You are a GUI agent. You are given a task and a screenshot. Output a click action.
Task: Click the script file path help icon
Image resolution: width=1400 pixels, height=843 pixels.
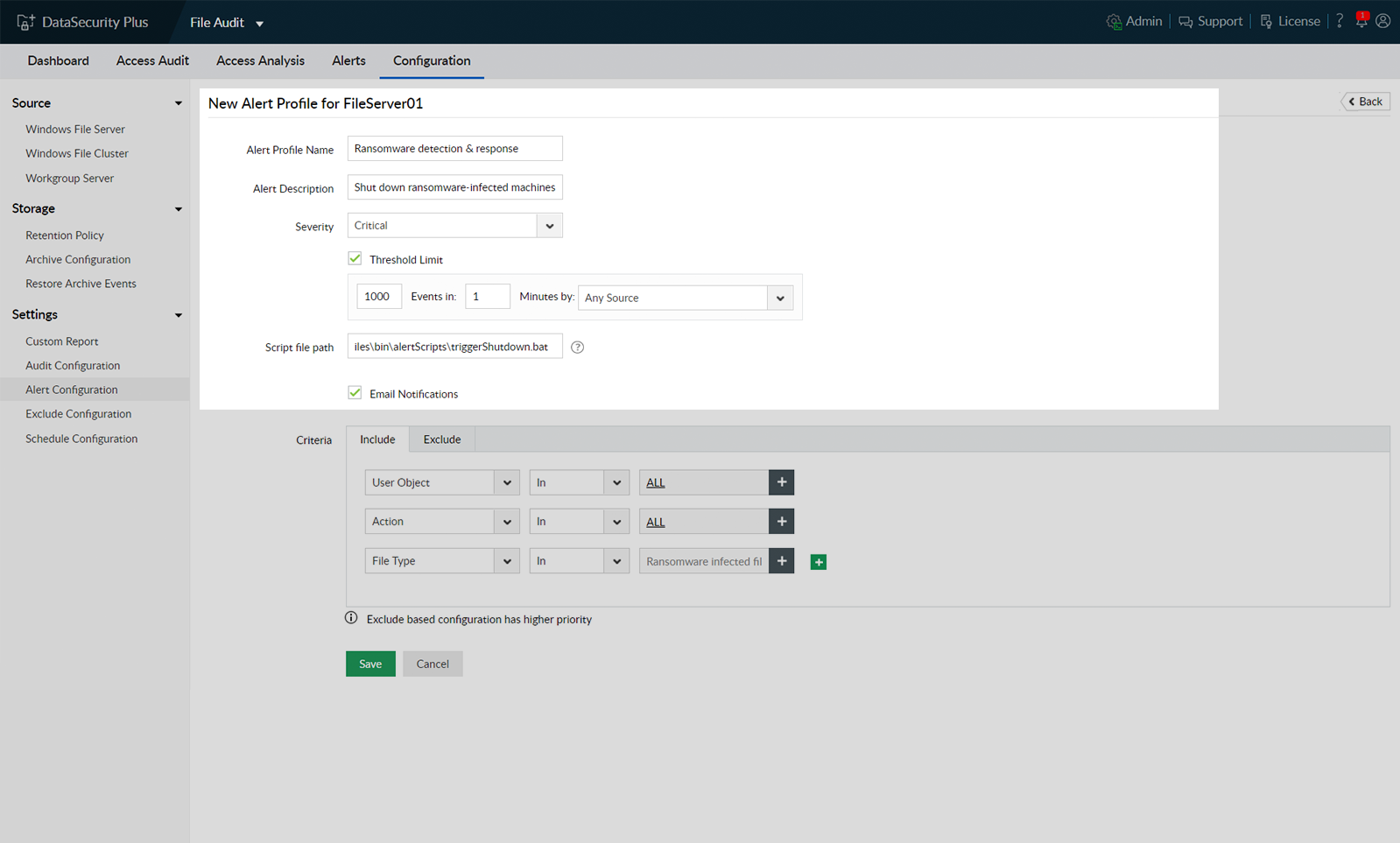(x=578, y=348)
